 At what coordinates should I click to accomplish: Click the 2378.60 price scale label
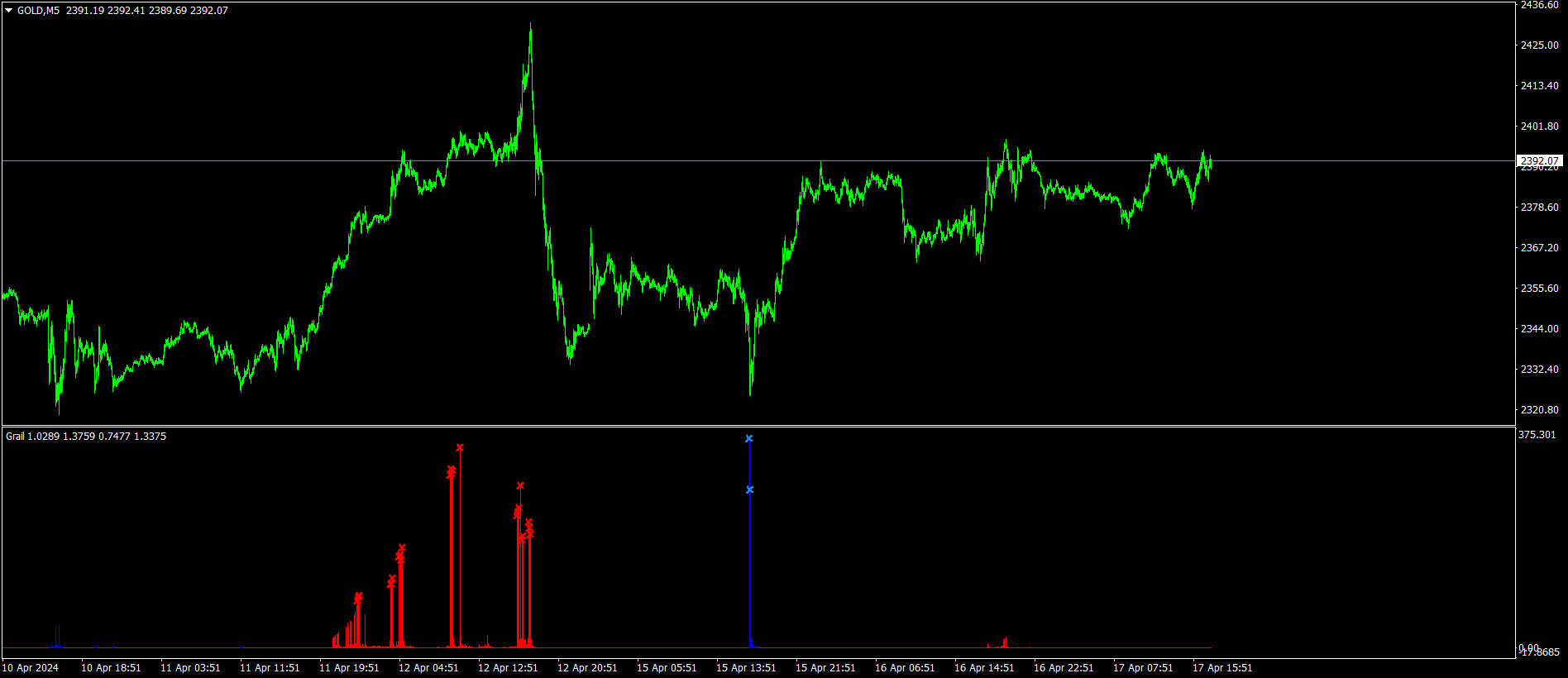point(1540,208)
